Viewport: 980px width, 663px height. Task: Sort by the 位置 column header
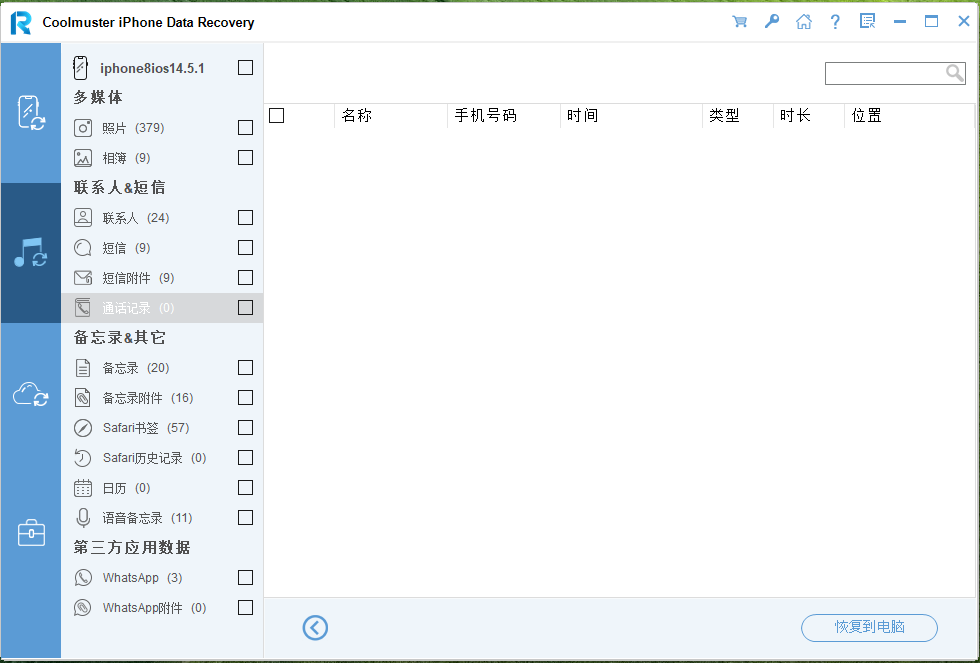909,116
